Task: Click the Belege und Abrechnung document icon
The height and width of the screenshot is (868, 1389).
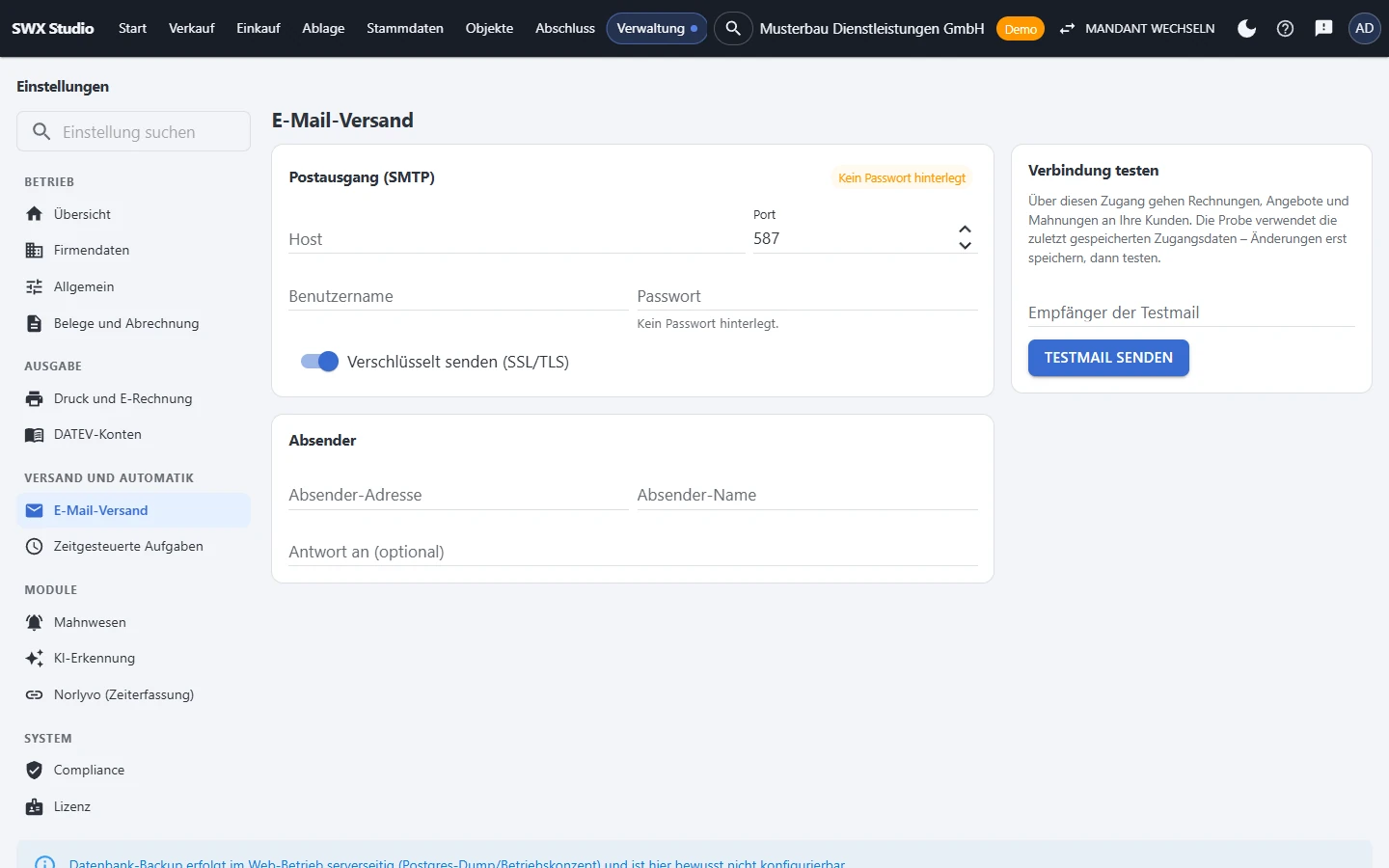Action: click(35, 323)
